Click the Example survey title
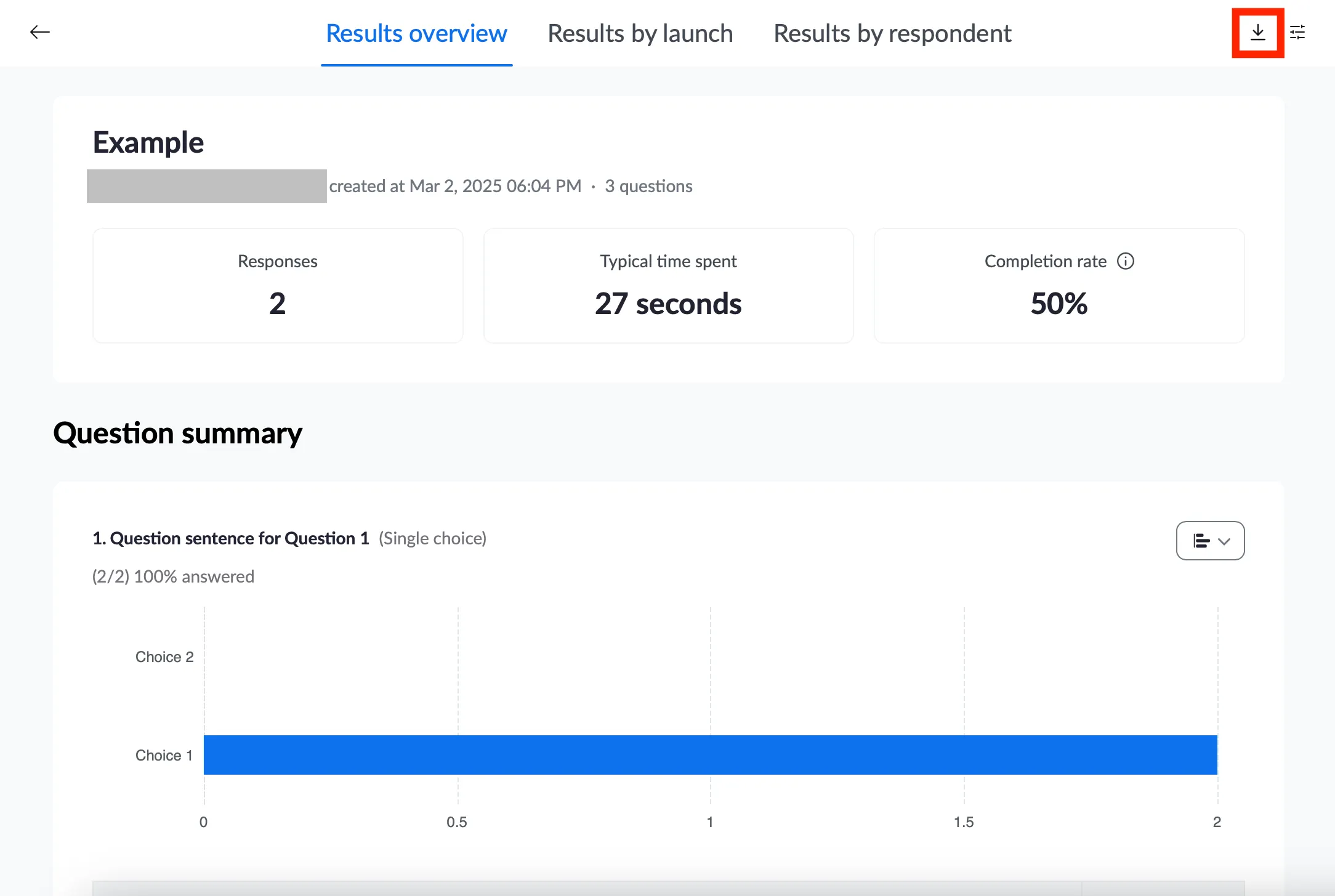This screenshot has width=1335, height=896. (x=148, y=142)
